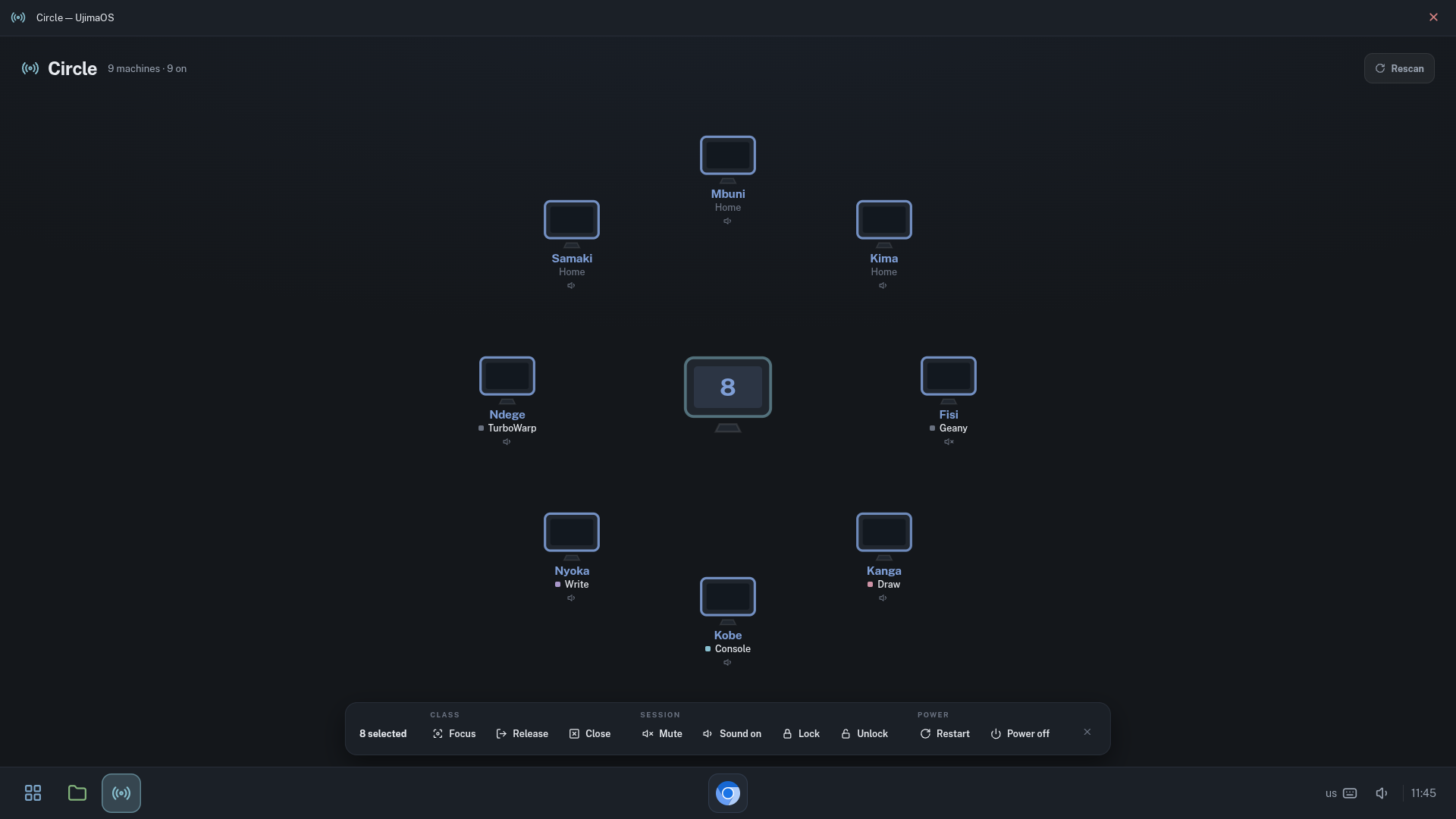This screenshot has height=819, width=1456.
Task: Unlock the selected machines
Action: [864, 733]
